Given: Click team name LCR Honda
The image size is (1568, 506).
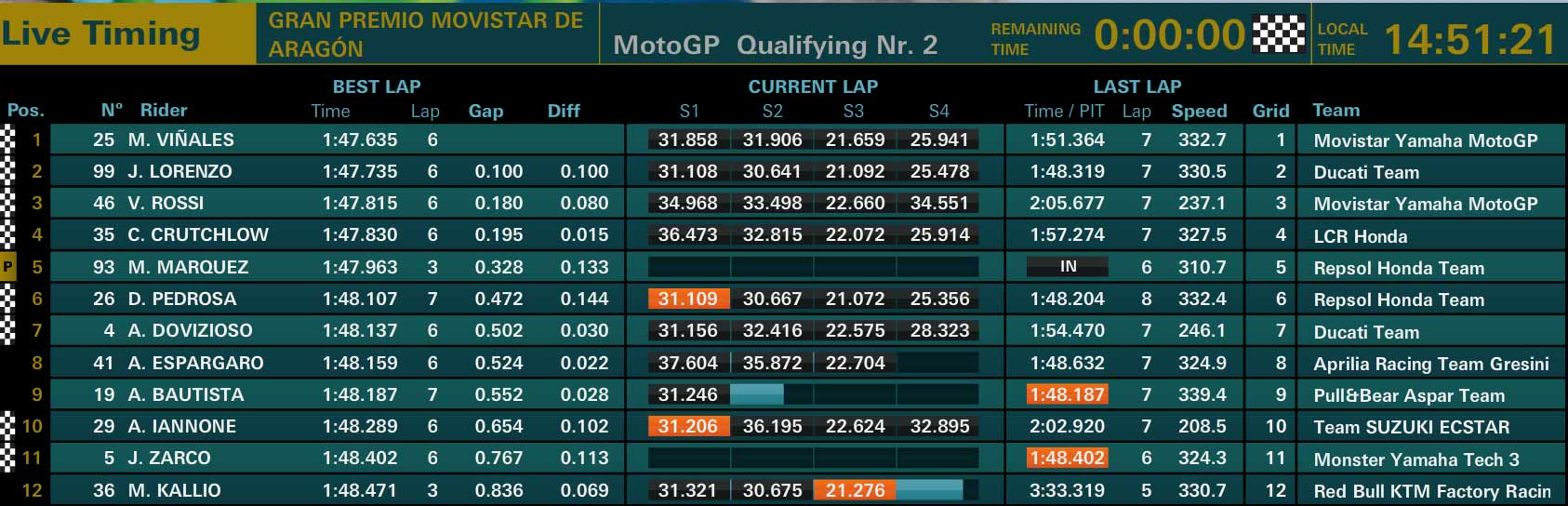Looking at the screenshot, I should [x=1360, y=236].
